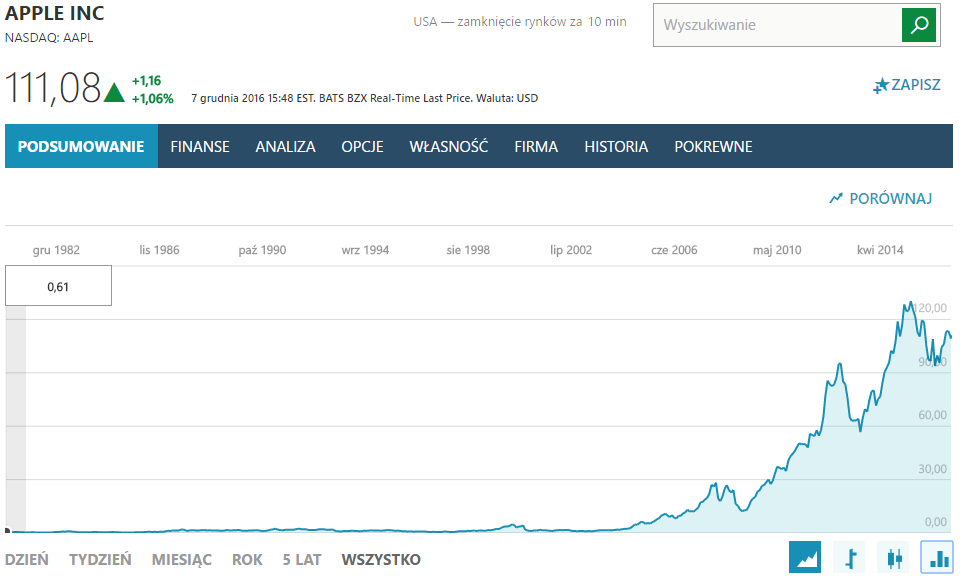Select the TYDZIEŃ time range
Screen dimensions: 960x580
(100, 559)
